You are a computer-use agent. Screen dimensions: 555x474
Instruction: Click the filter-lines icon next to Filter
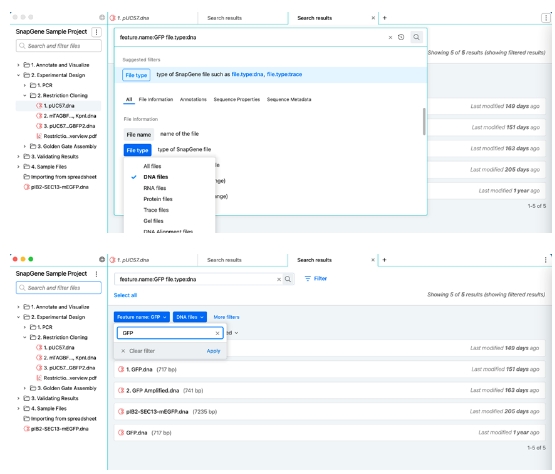tap(308, 279)
